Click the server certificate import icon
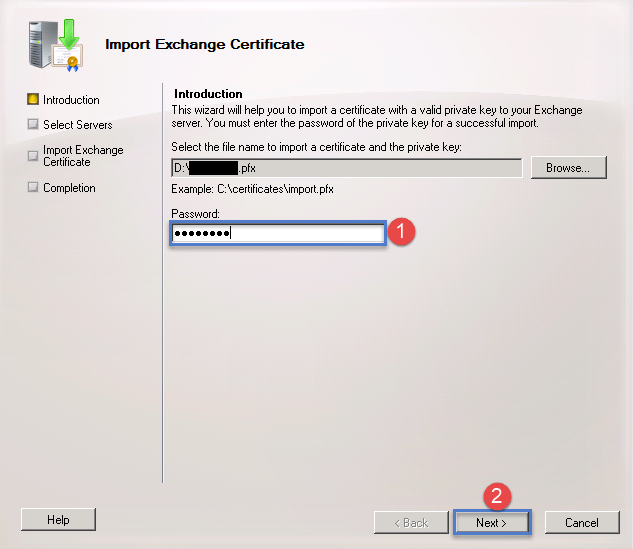 click(56, 45)
